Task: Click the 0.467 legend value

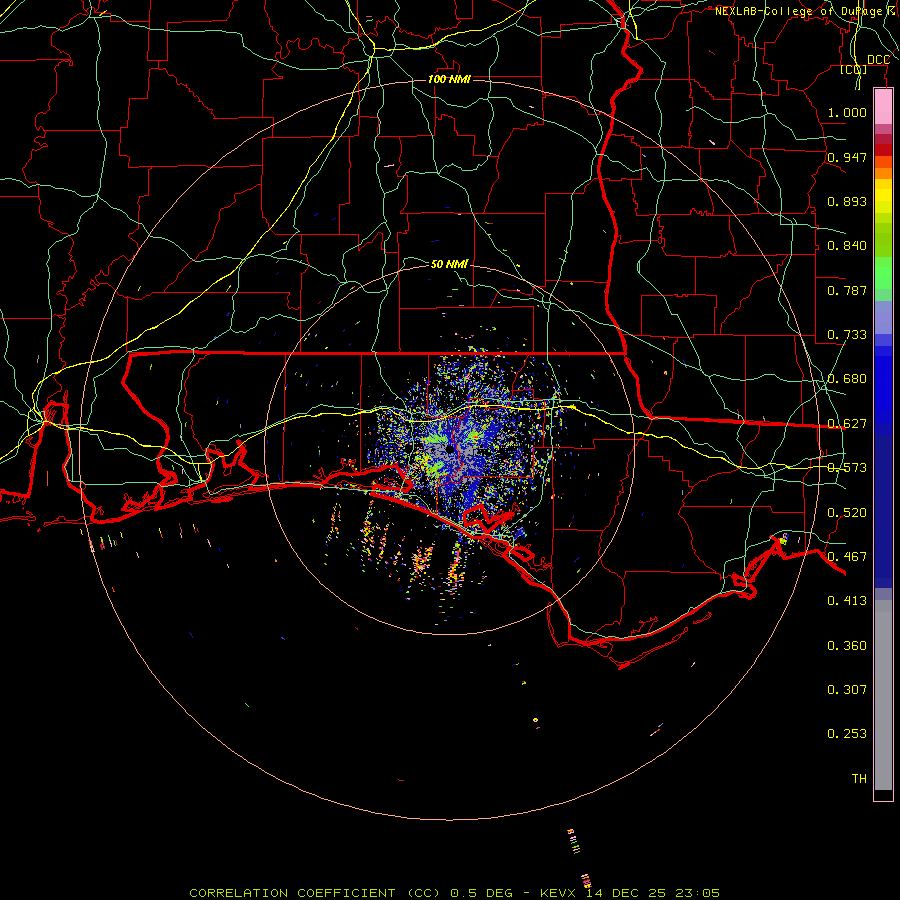Action: (x=847, y=557)
